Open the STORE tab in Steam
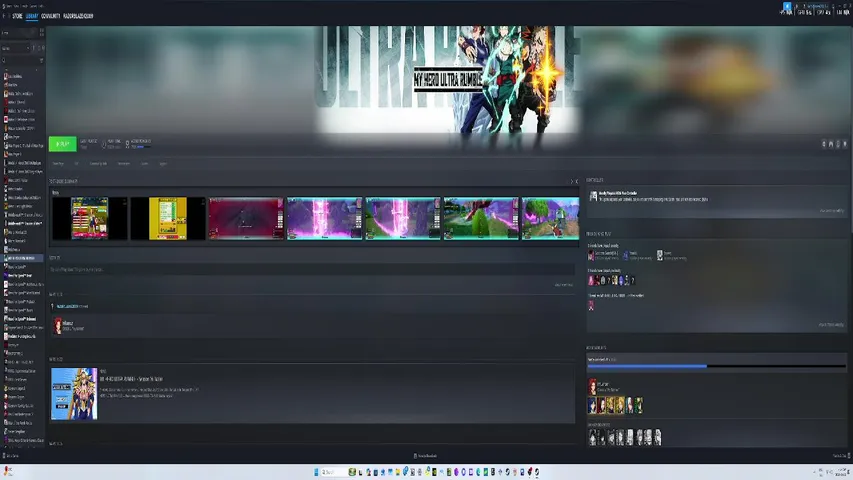Image resolution: width=853 pixels, height=480 pixels. pyautogui.click(x=17, y=16)
